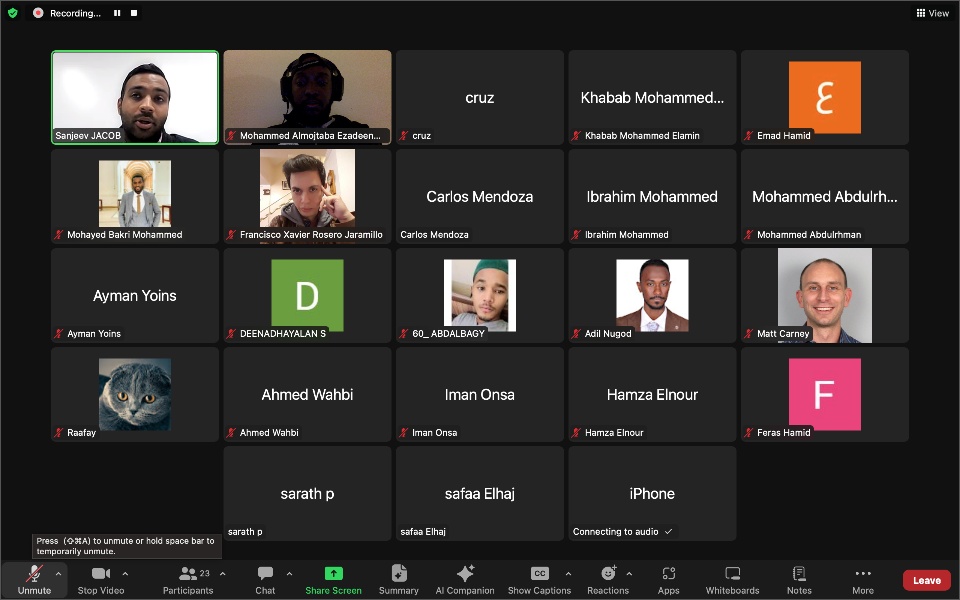Open the Participants panel
Image resolution: width=960 pixels, height=600 pixels.
[x=188, y=579]
